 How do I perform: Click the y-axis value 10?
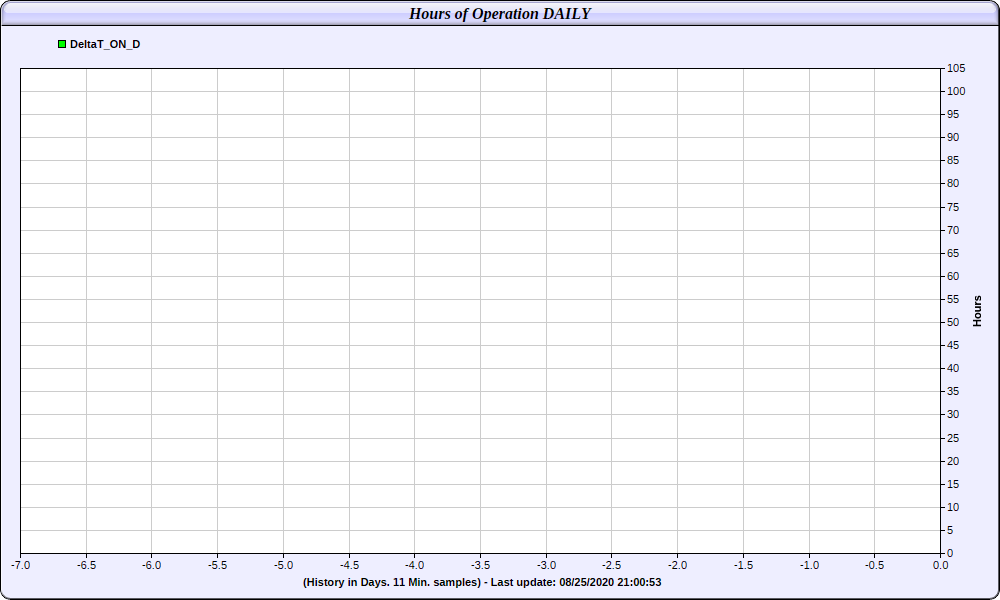click(x=953, y=507)
